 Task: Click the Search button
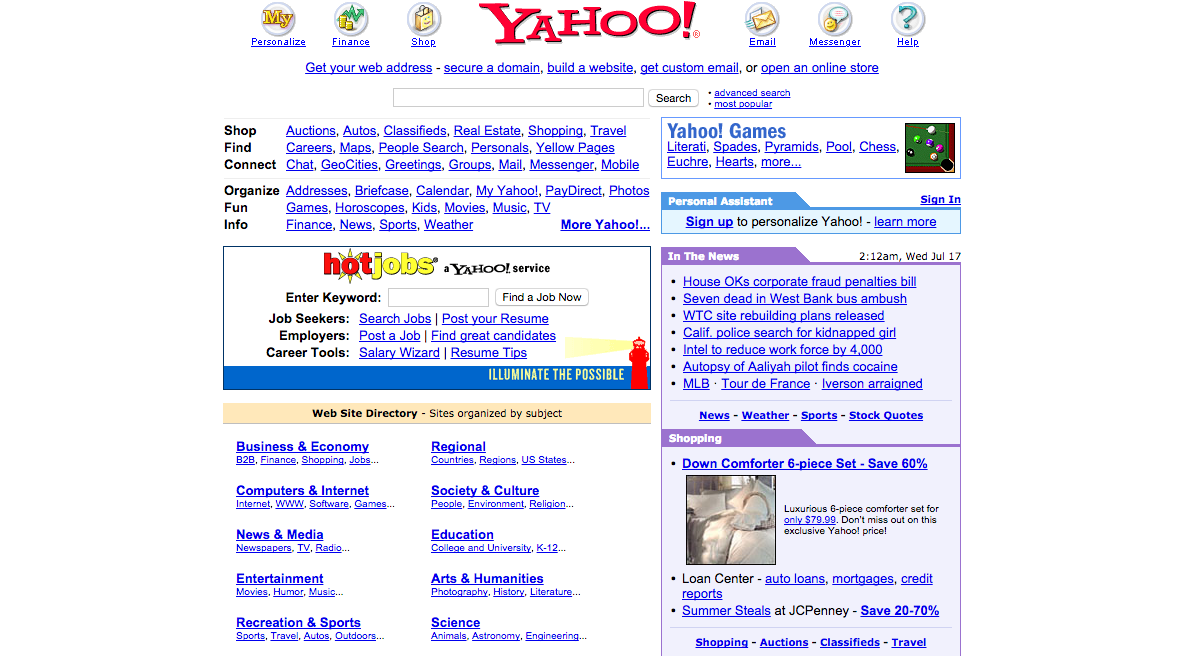(x=673, y=98)
